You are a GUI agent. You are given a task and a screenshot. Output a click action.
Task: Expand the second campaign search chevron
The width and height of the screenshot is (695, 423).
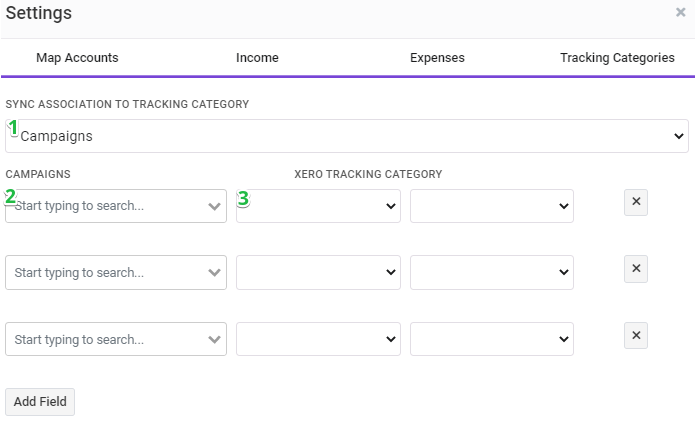(x=215, y=273)
